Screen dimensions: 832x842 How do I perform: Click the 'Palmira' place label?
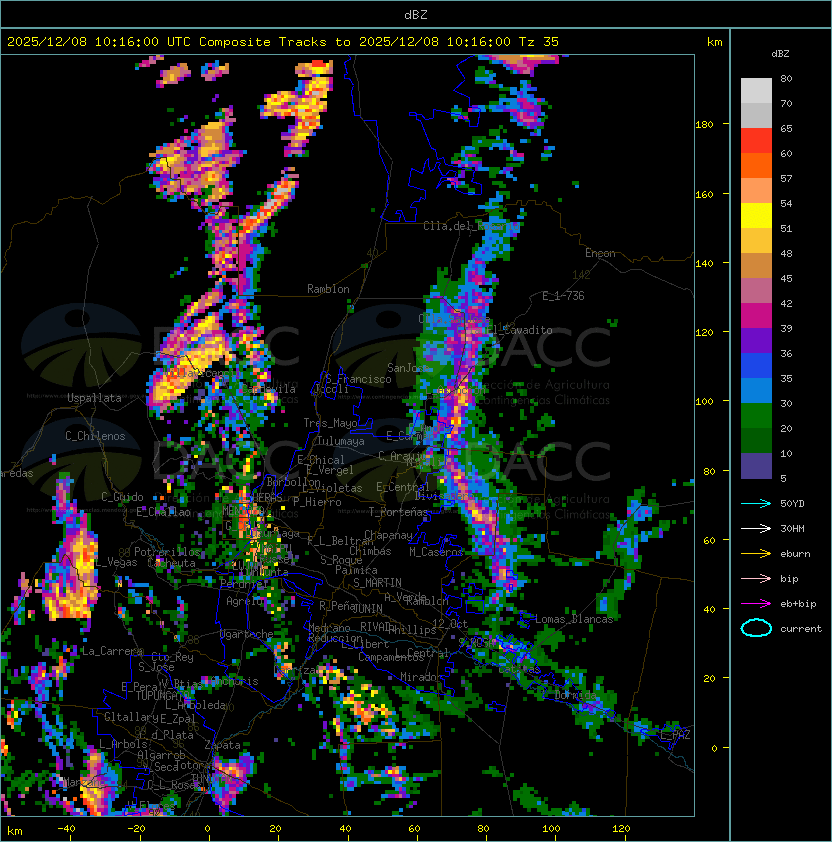356,570
